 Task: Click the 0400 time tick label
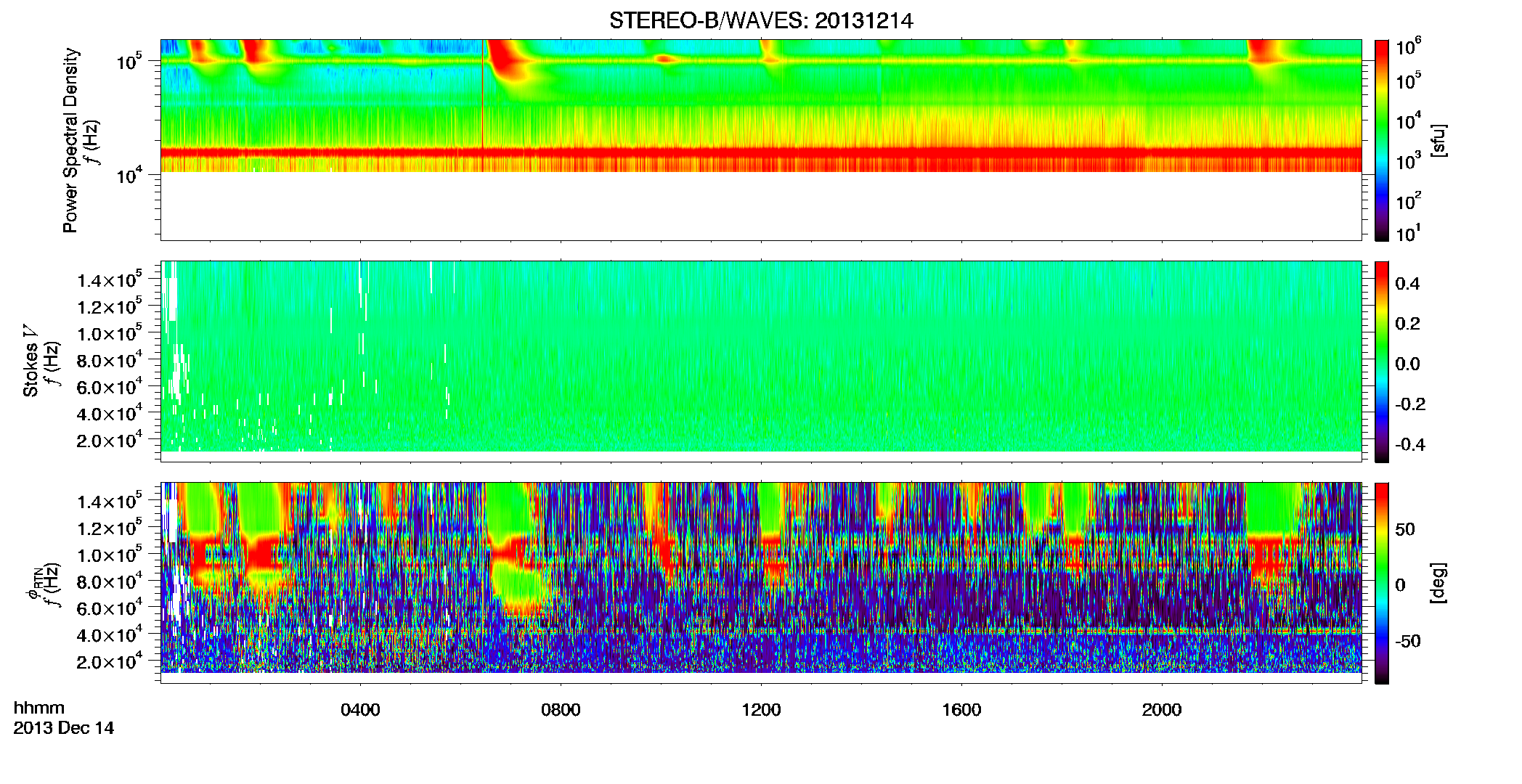click(x=360, y=710)
